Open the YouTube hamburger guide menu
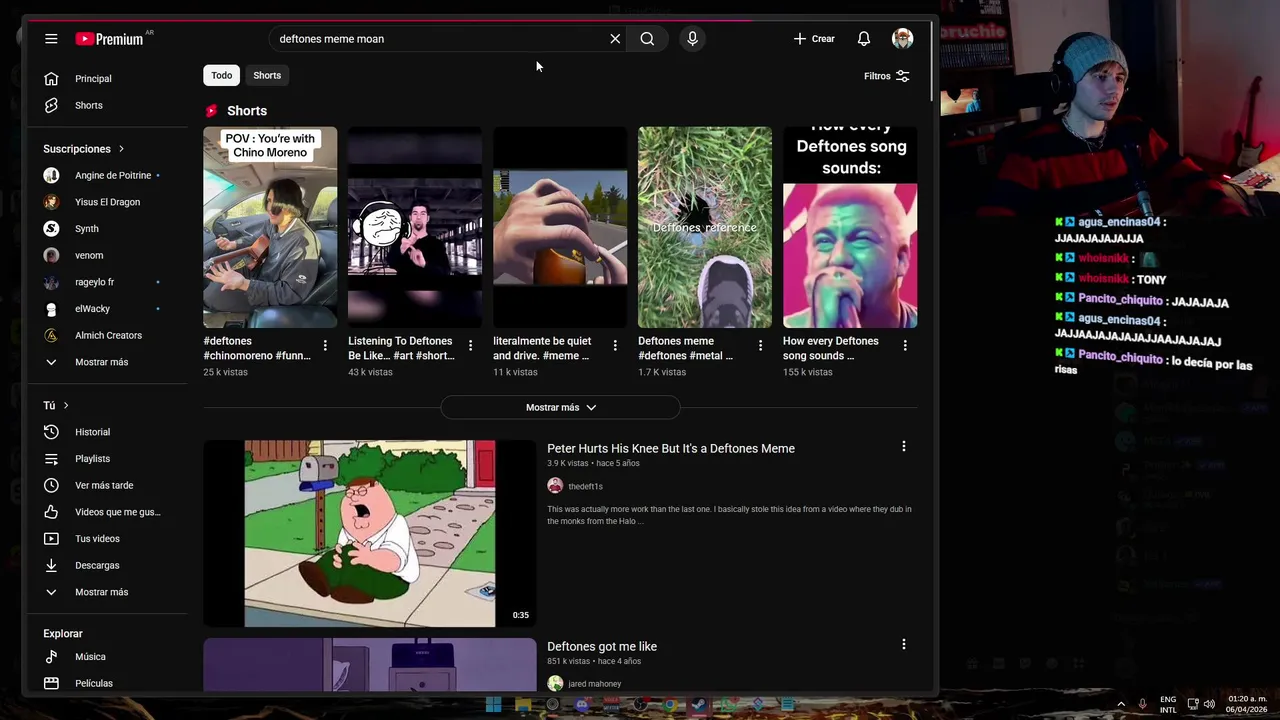 point(51,39)
